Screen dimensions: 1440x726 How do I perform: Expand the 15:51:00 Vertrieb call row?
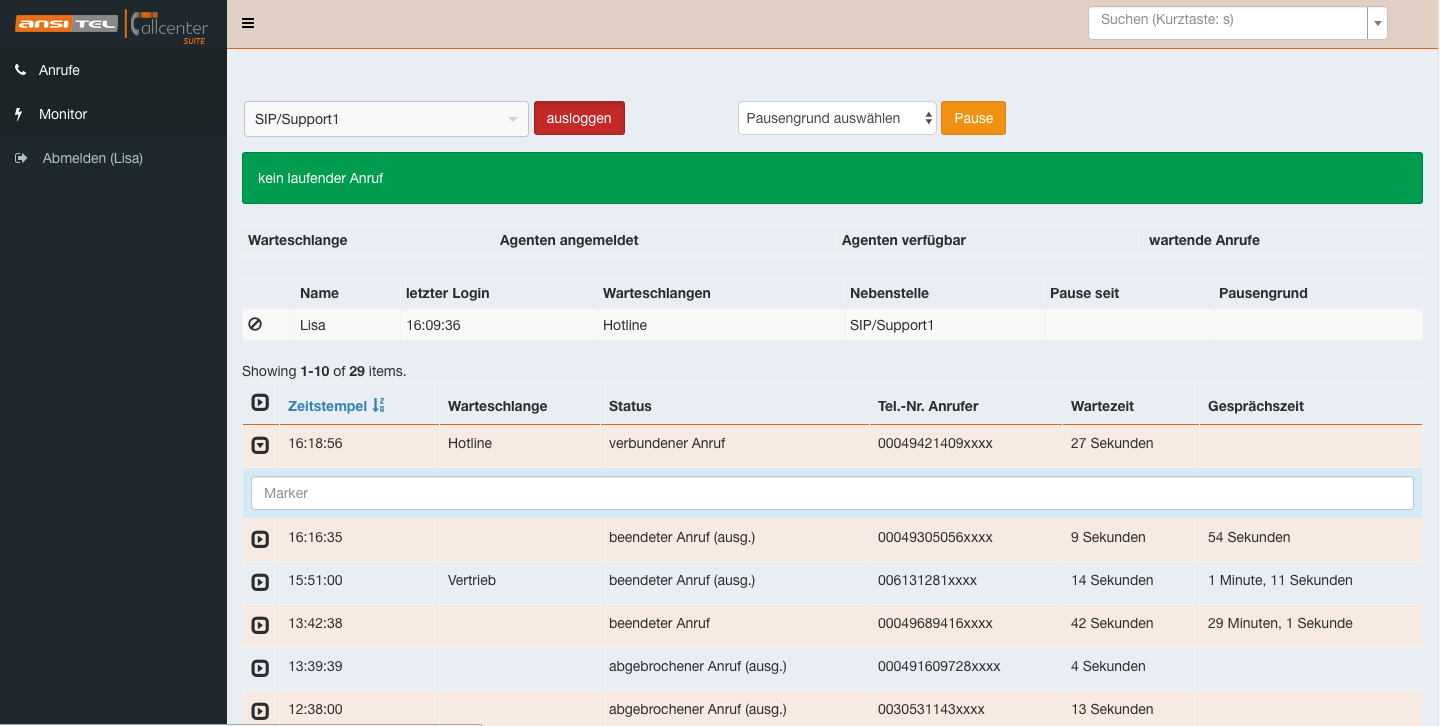(260, 582)
